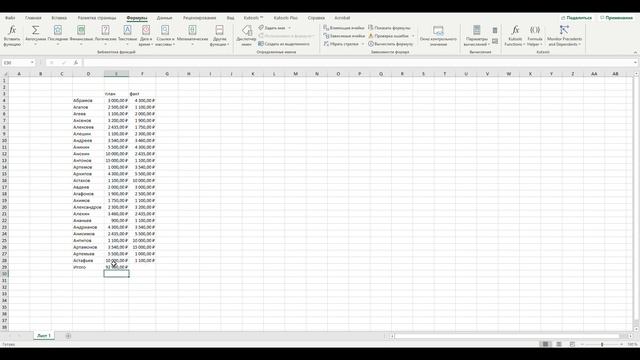Image resolution: width=640 pixels, height=360 pixels.
Task: Click Evaluate Formula
Action: click(391, 44)
